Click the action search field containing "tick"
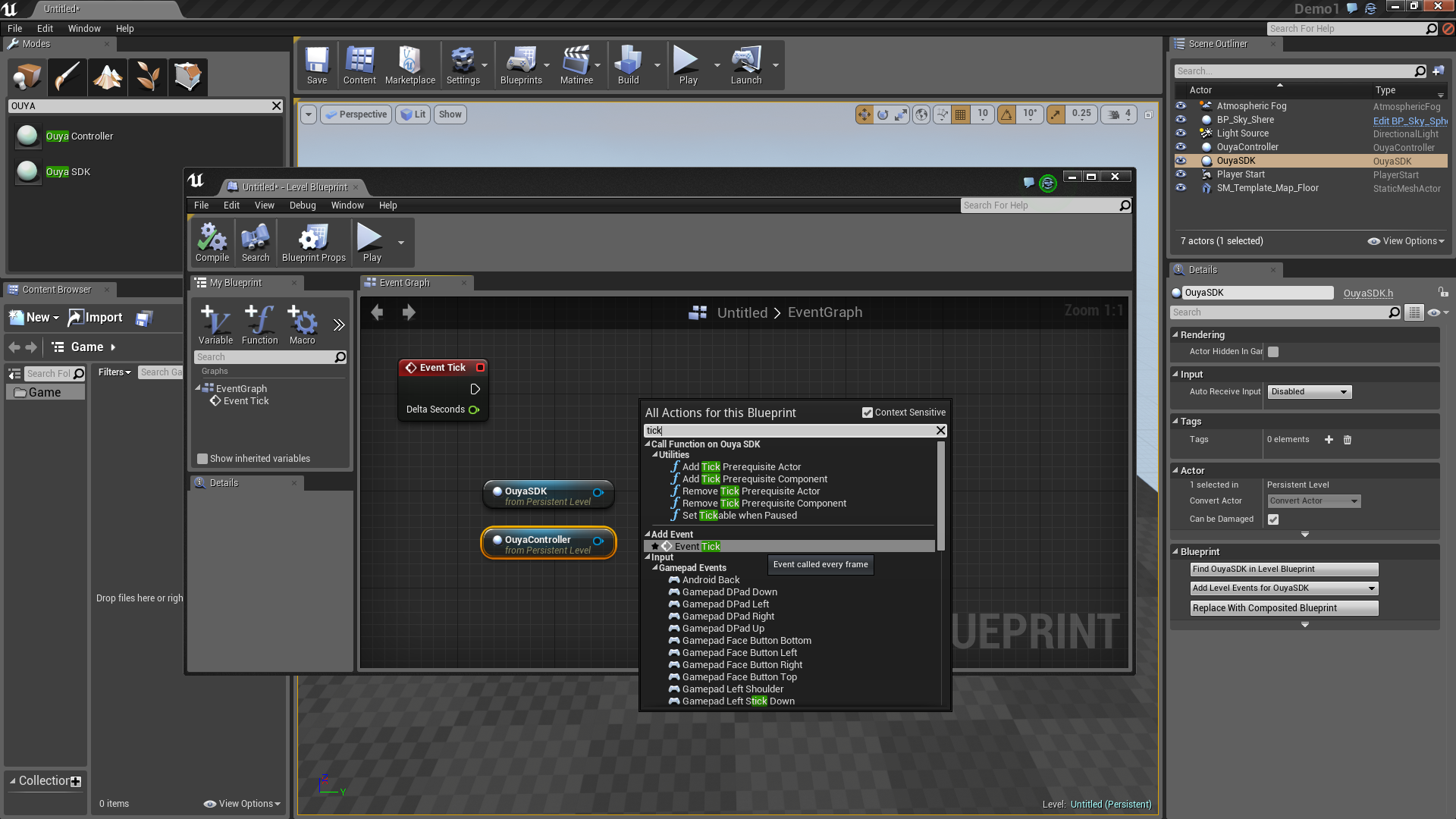The image size is (1456, 819). 789,431
